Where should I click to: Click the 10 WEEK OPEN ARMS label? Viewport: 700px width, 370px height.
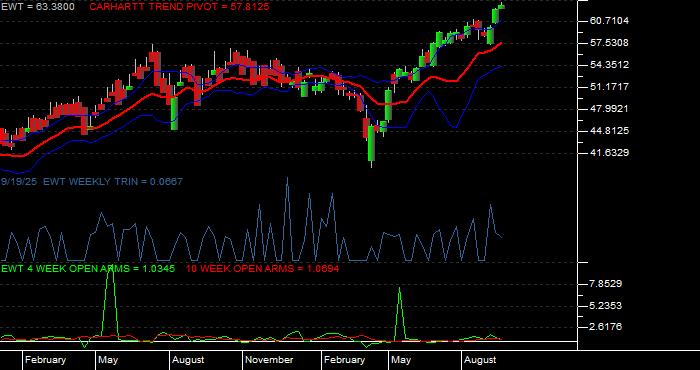262,269
